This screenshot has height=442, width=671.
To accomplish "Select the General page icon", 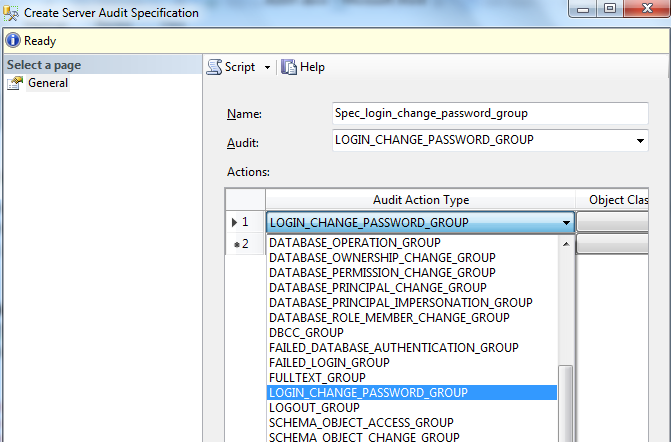I will tap(15, 83).
